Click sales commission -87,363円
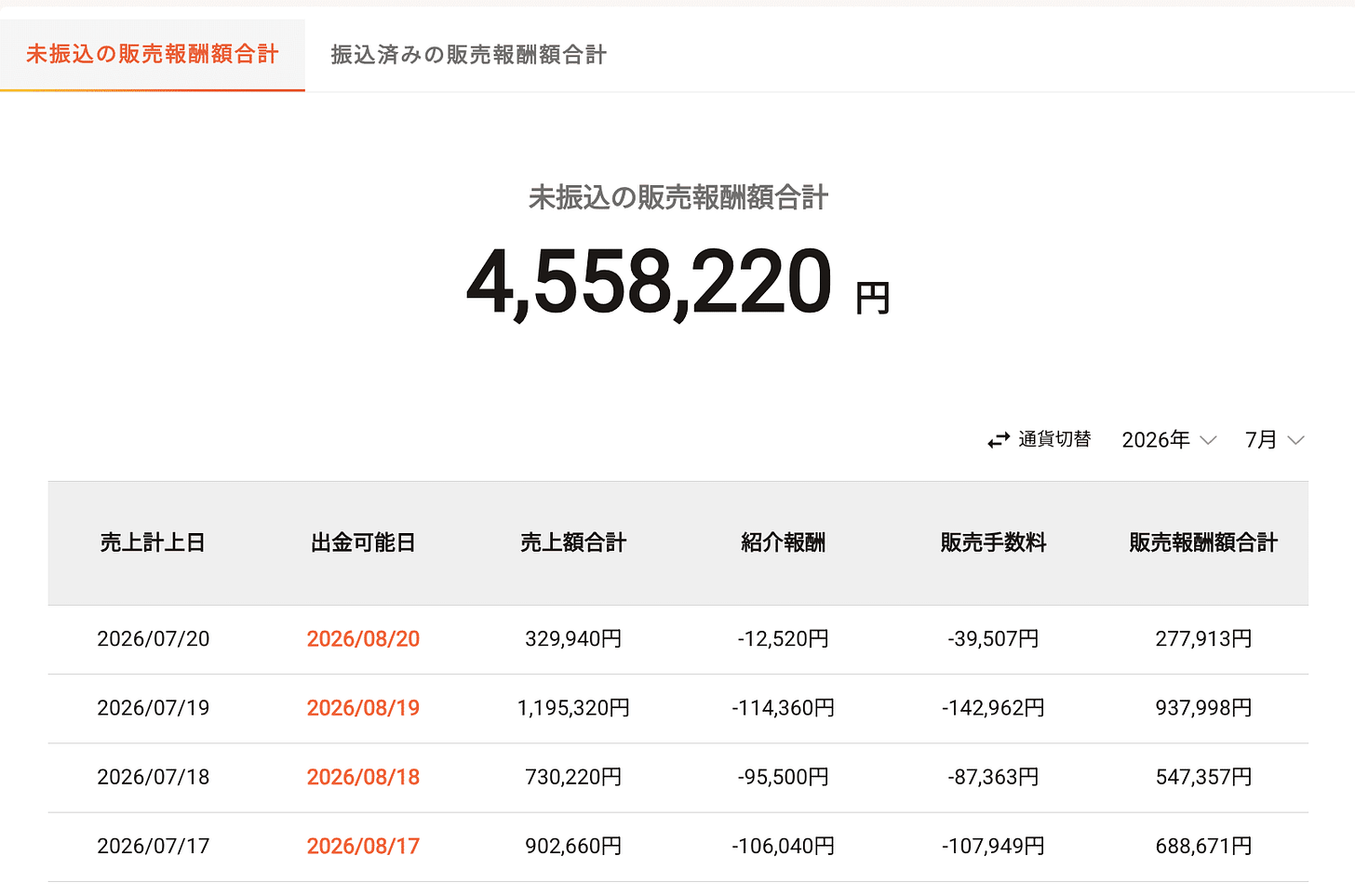The image size is (1355, 896). coord(993,777)
